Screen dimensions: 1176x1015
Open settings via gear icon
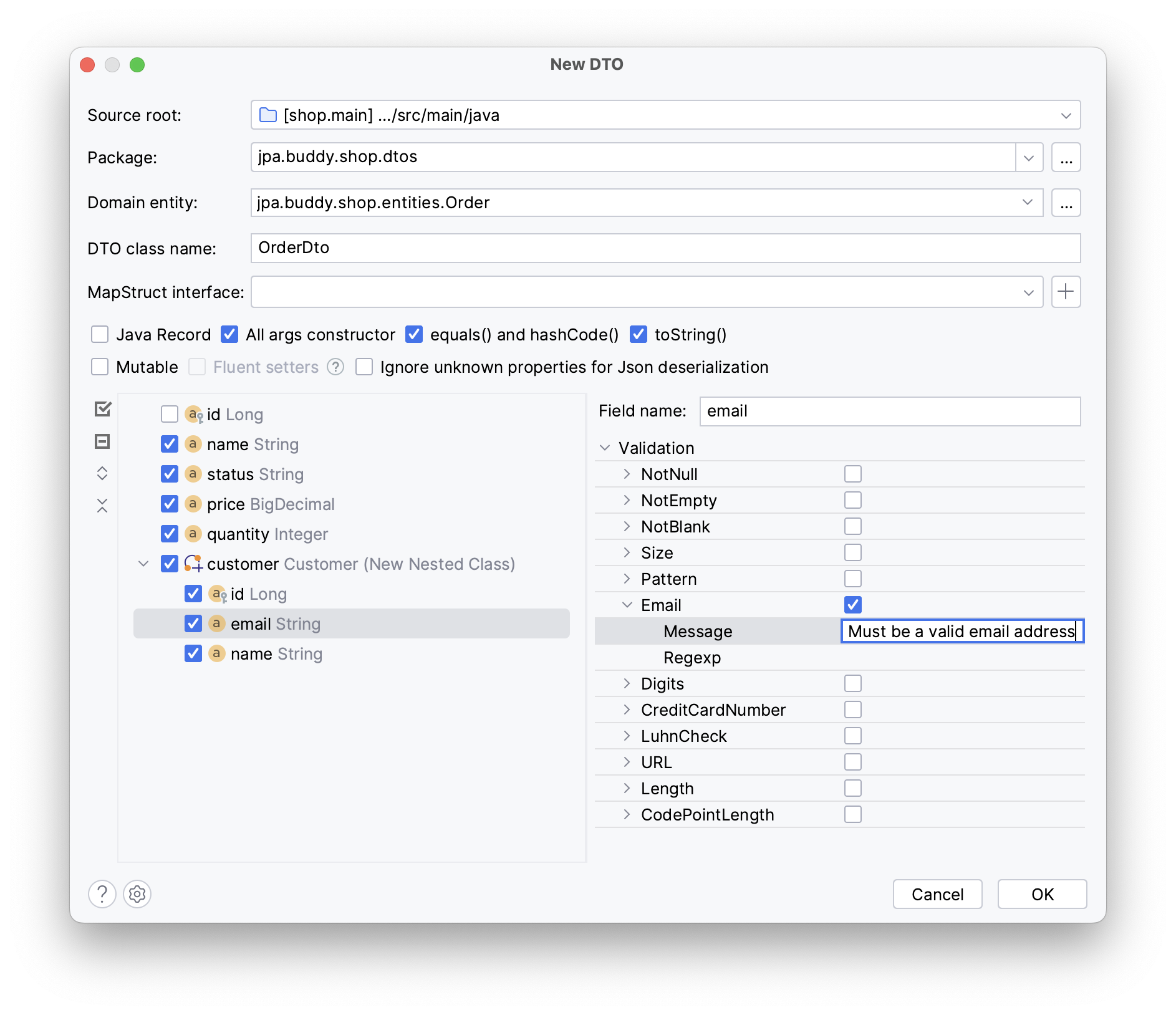click(x=137, y=894)
